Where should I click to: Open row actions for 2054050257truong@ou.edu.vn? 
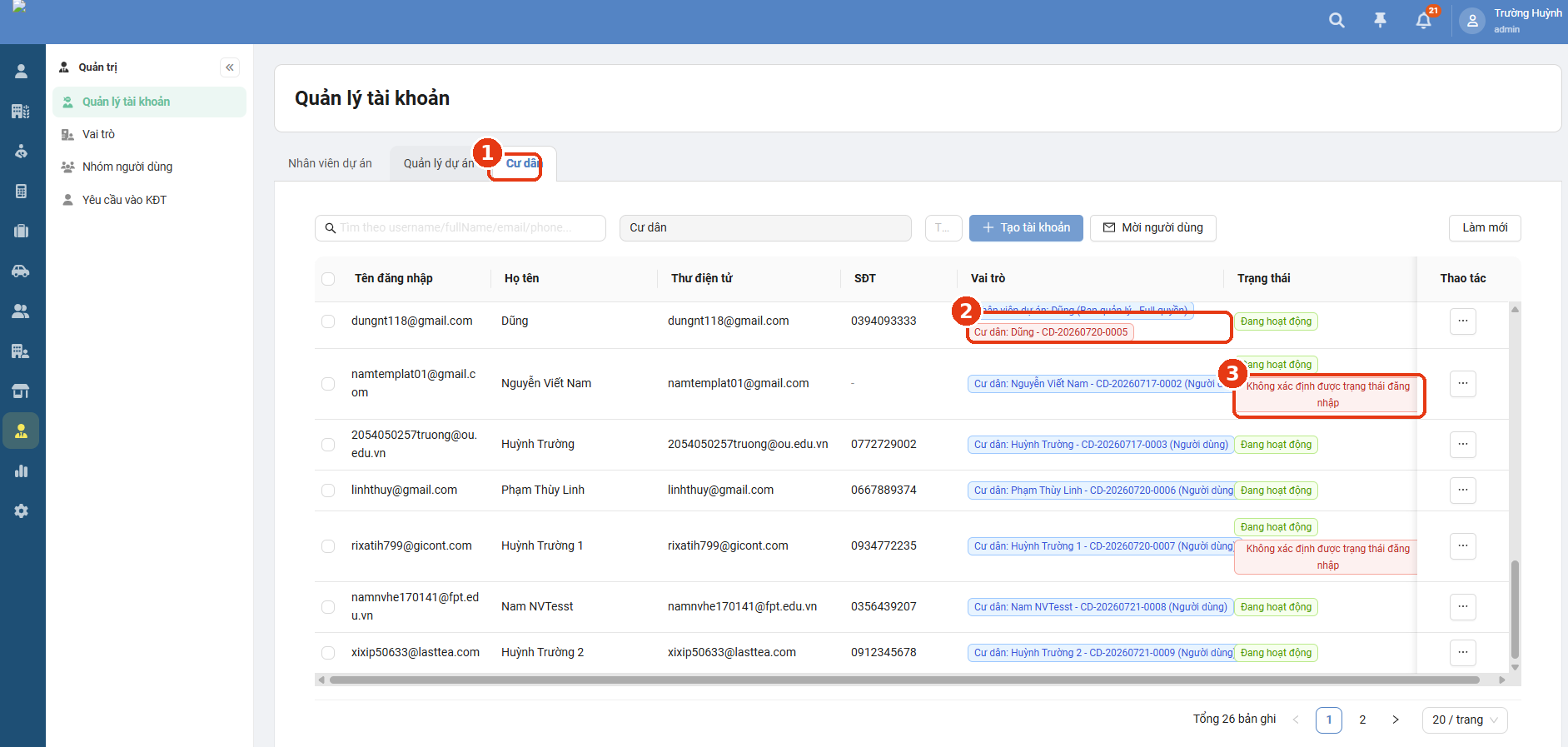tap(1463, 445)
